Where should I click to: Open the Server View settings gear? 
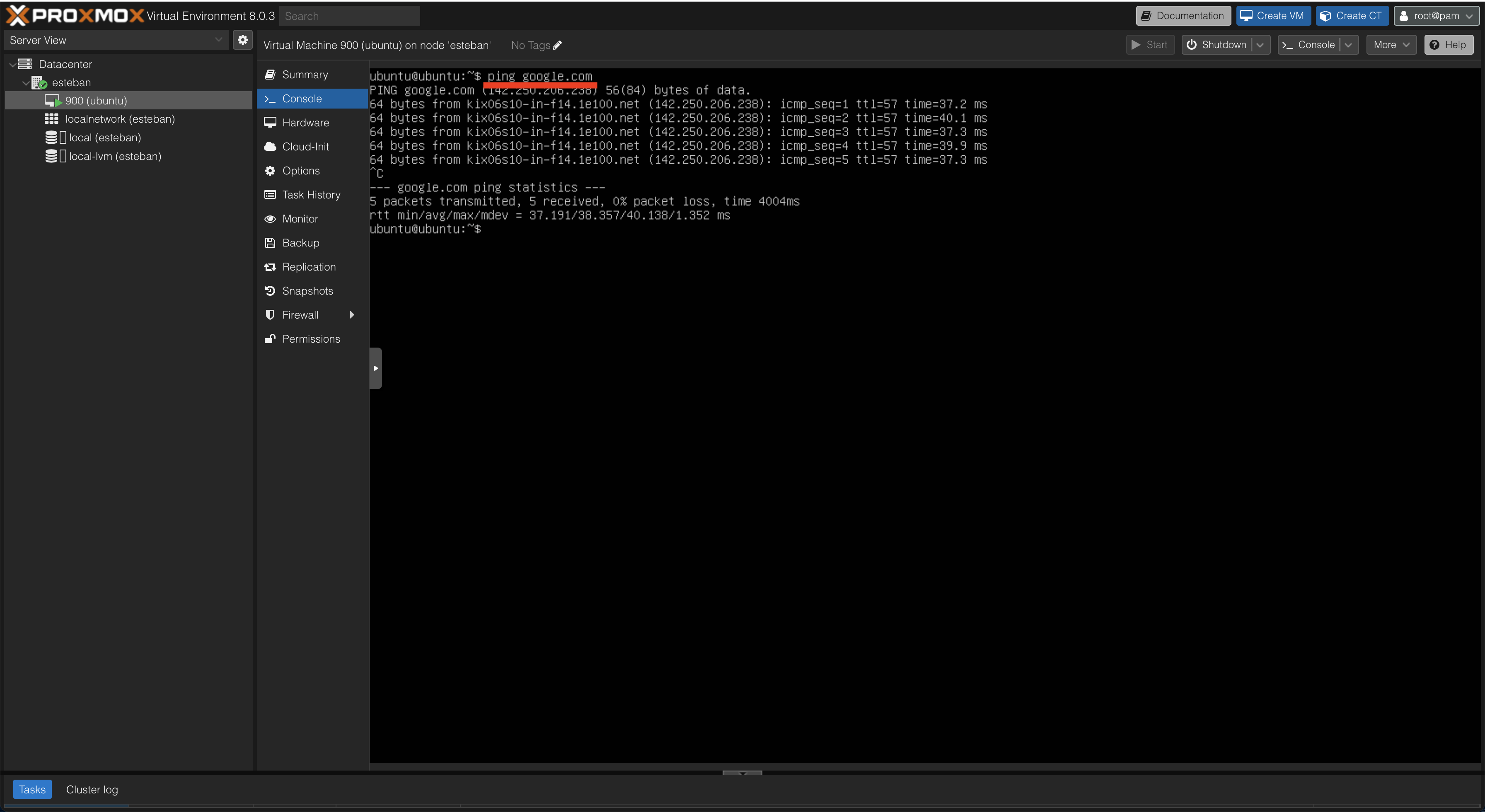pos(243,40)
